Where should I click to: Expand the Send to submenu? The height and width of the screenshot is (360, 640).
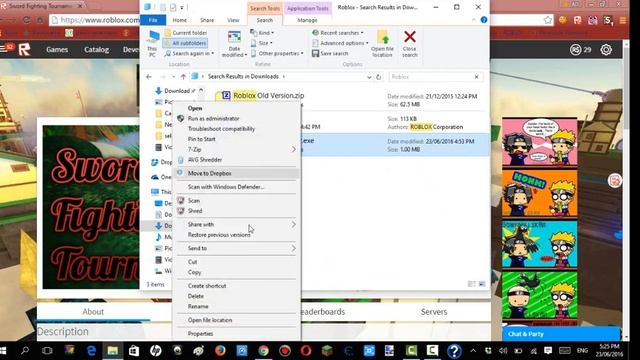[237, 248]
